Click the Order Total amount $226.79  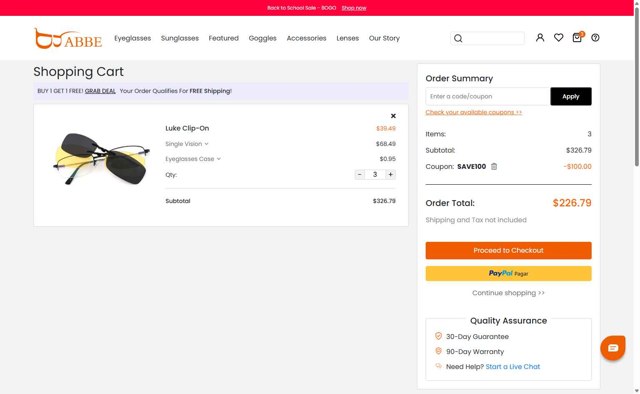click(572, 203)
